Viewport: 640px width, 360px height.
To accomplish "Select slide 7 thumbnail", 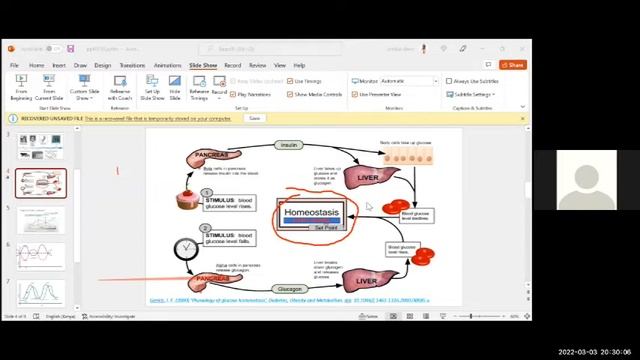I will [41, 293].
